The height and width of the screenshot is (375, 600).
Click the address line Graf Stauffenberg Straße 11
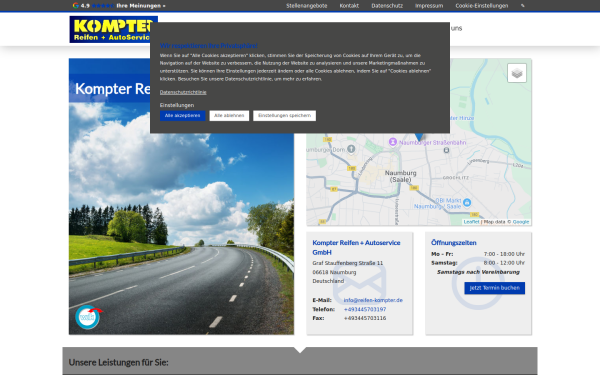pyautogui.click(x=347, y=263)
